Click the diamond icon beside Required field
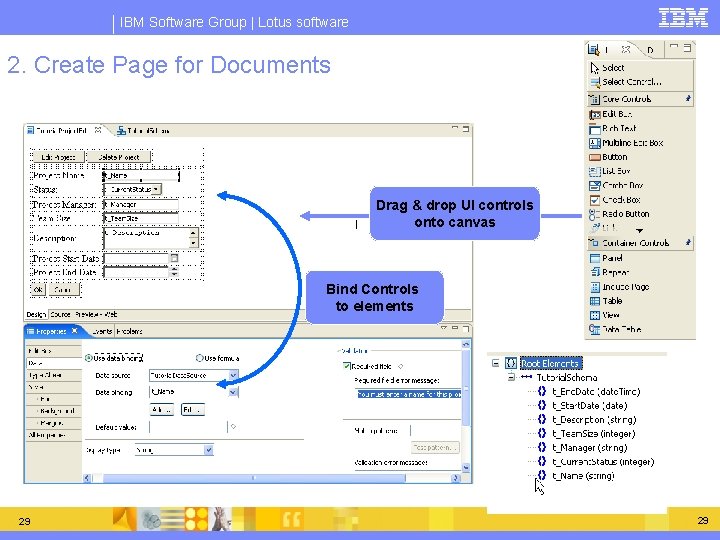 400,366
